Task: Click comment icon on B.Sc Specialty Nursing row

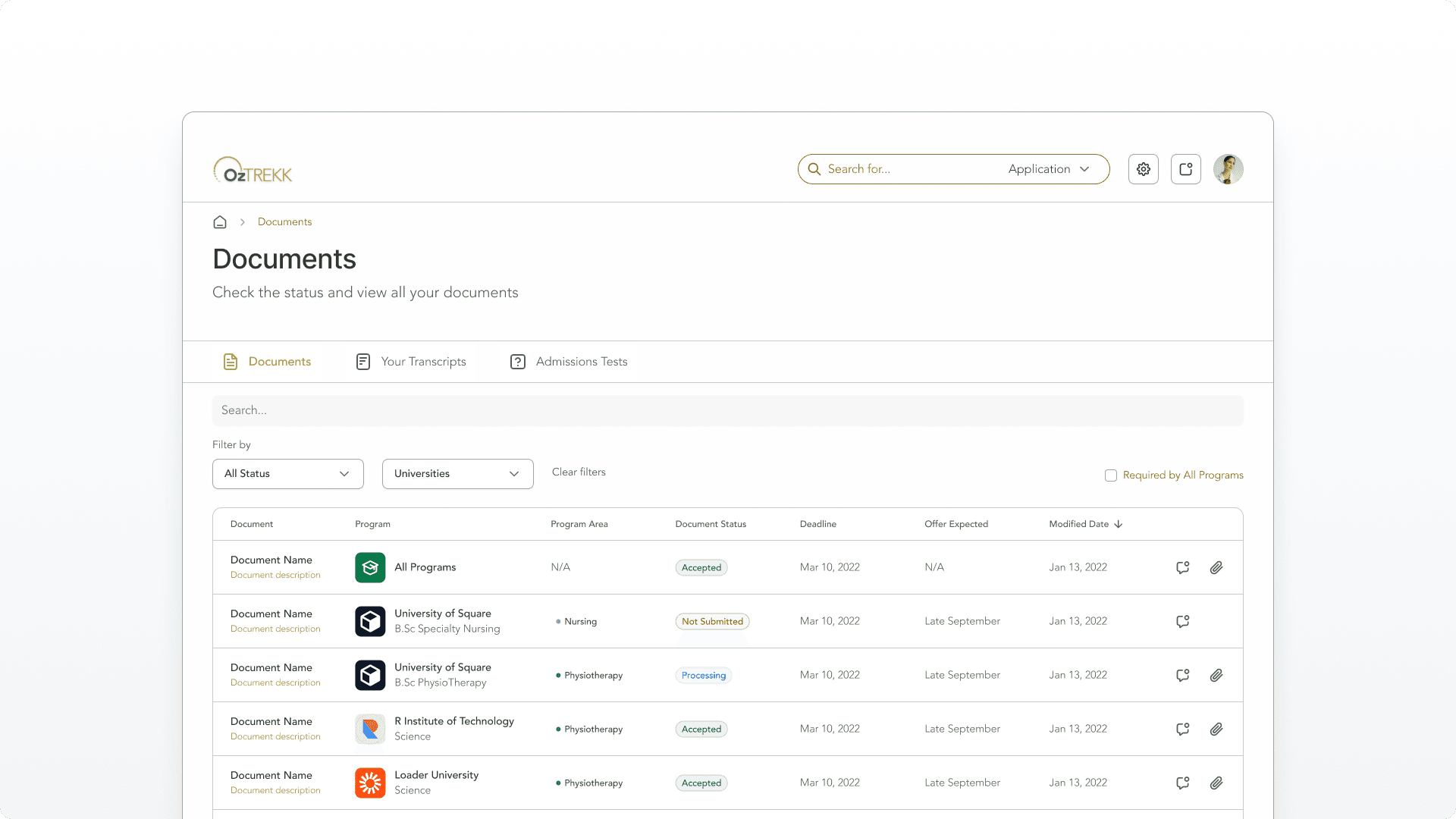Action: [1182, 621]
